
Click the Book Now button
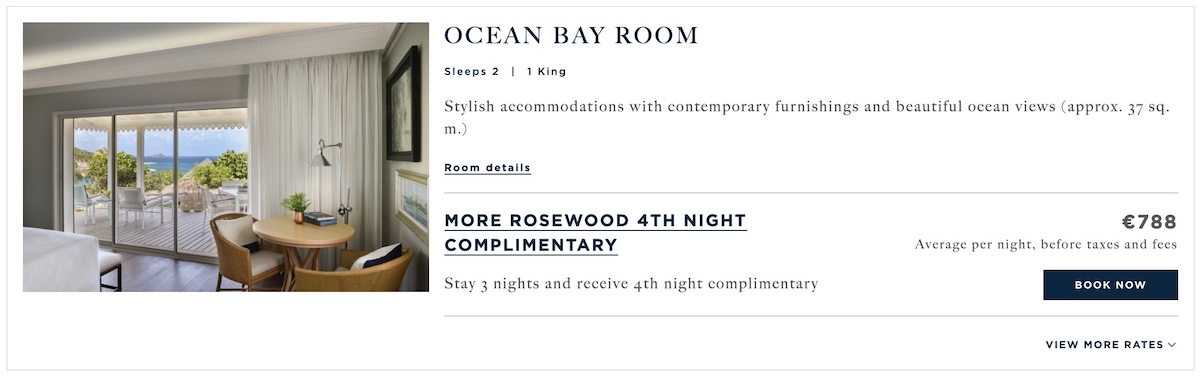(1110, 285)
